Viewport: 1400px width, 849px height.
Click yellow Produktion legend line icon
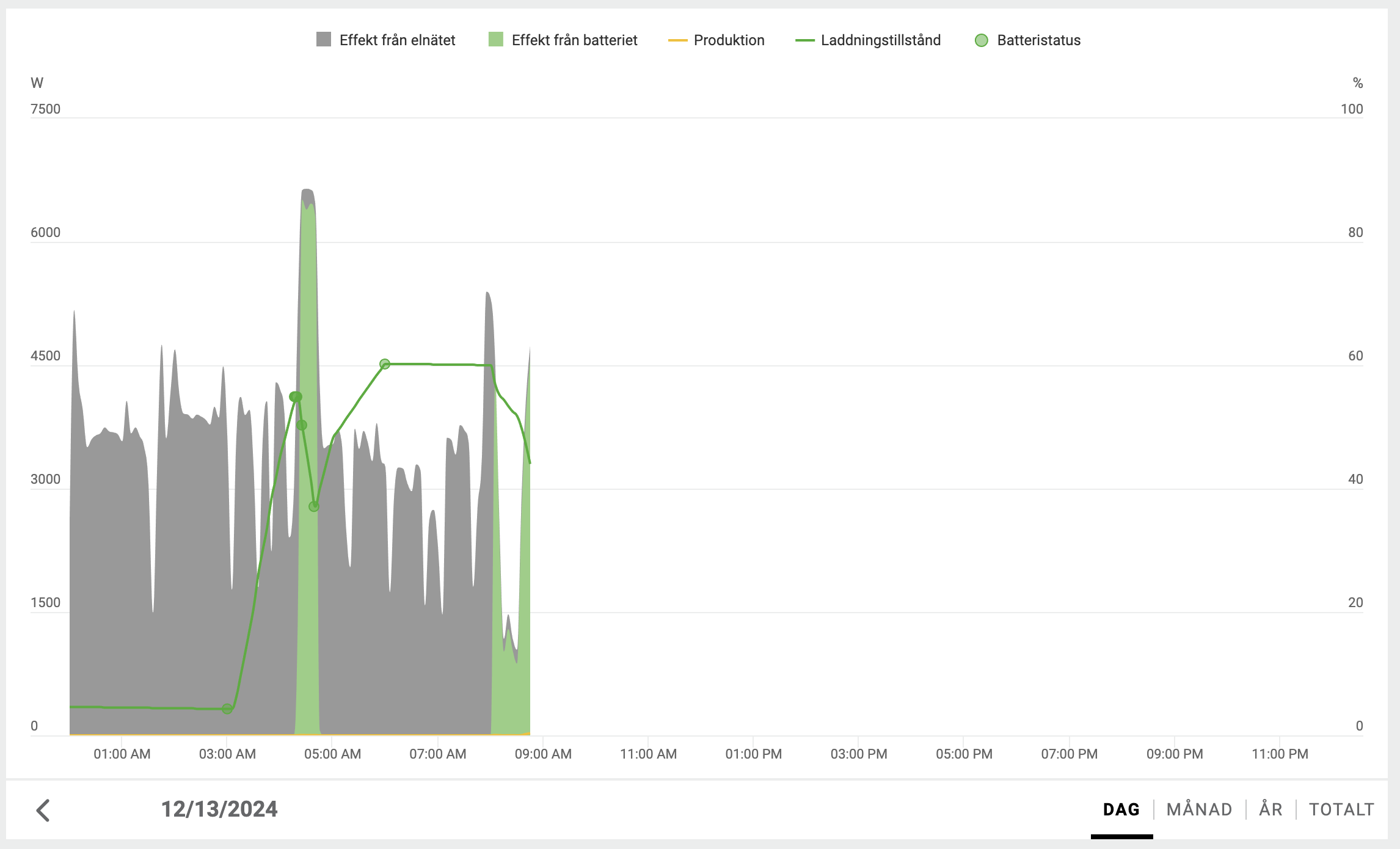677,40
